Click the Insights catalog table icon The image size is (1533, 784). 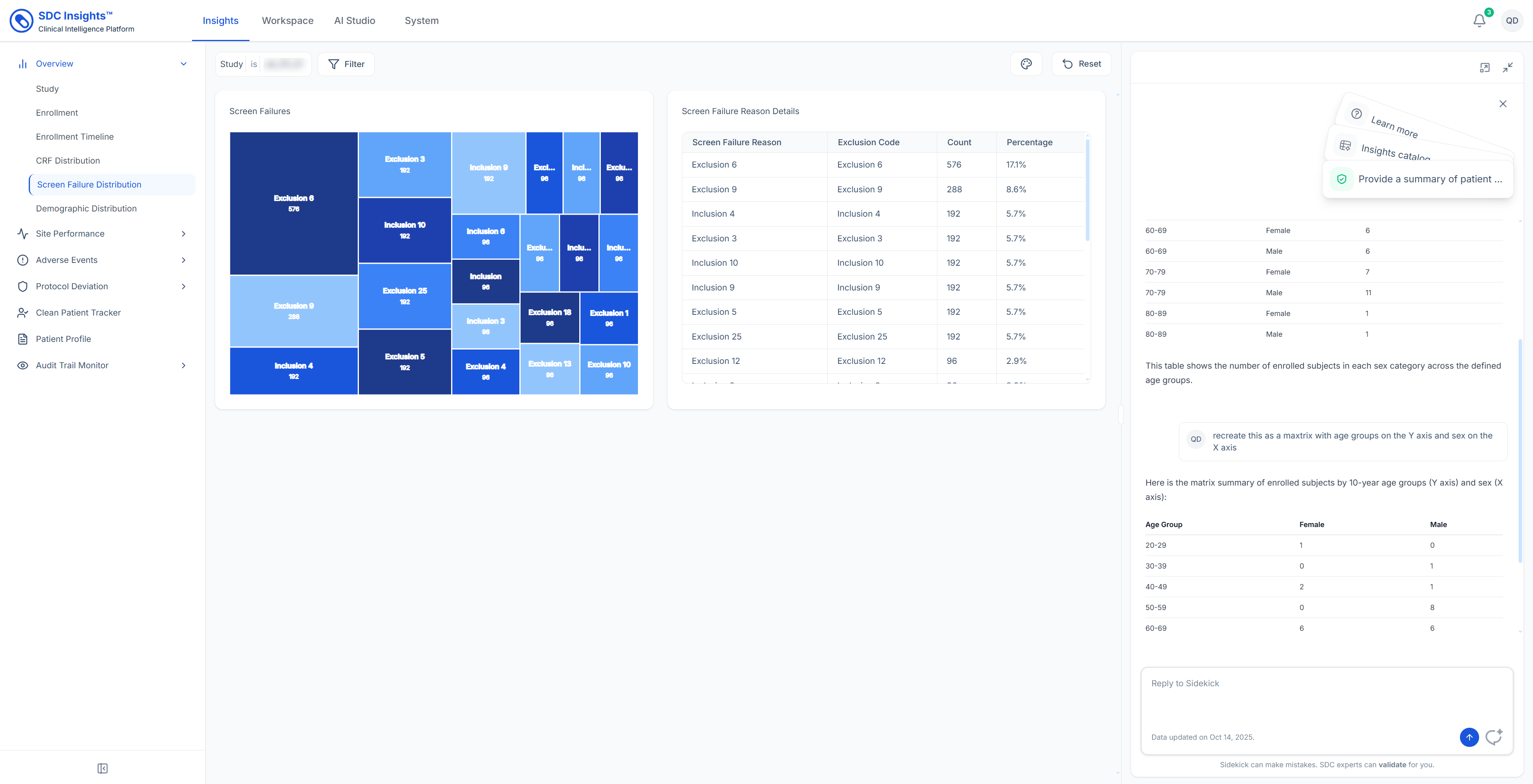click(1345, 146)
